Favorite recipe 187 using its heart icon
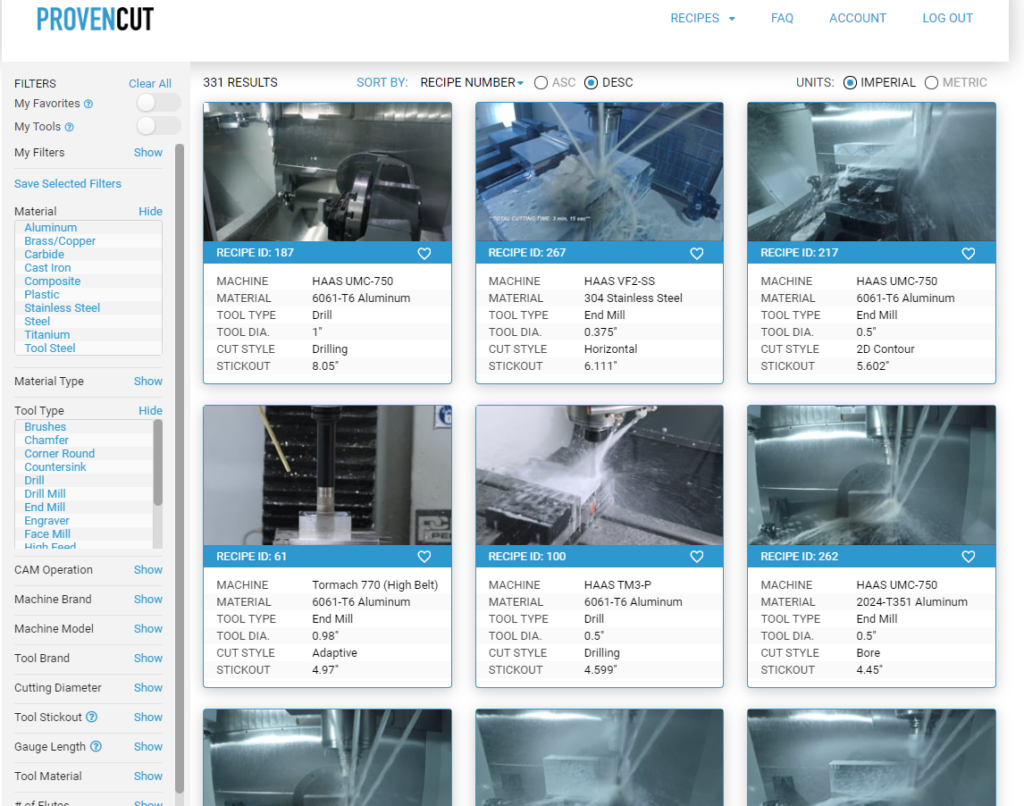Image resolution: width=1024 pixels, height=806 pixels. point(424,253)
